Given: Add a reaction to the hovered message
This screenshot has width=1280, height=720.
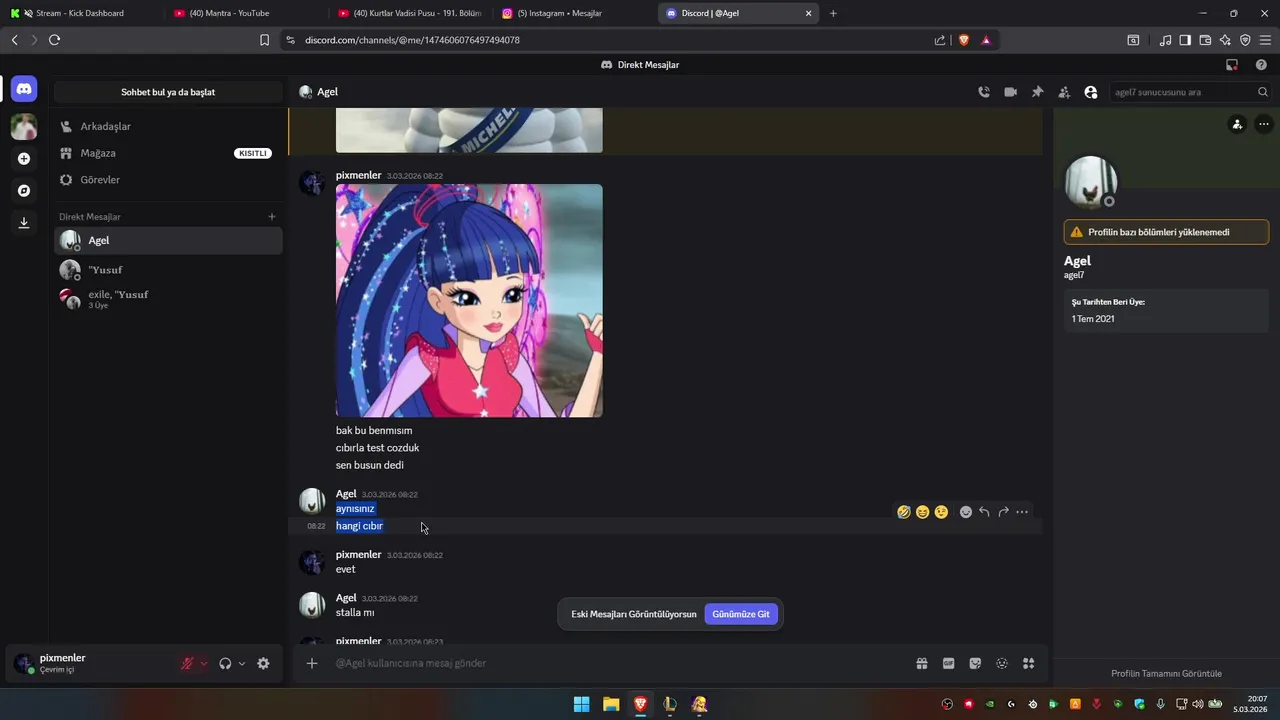Looking at the screenshot, I should [x=966, y=512].
